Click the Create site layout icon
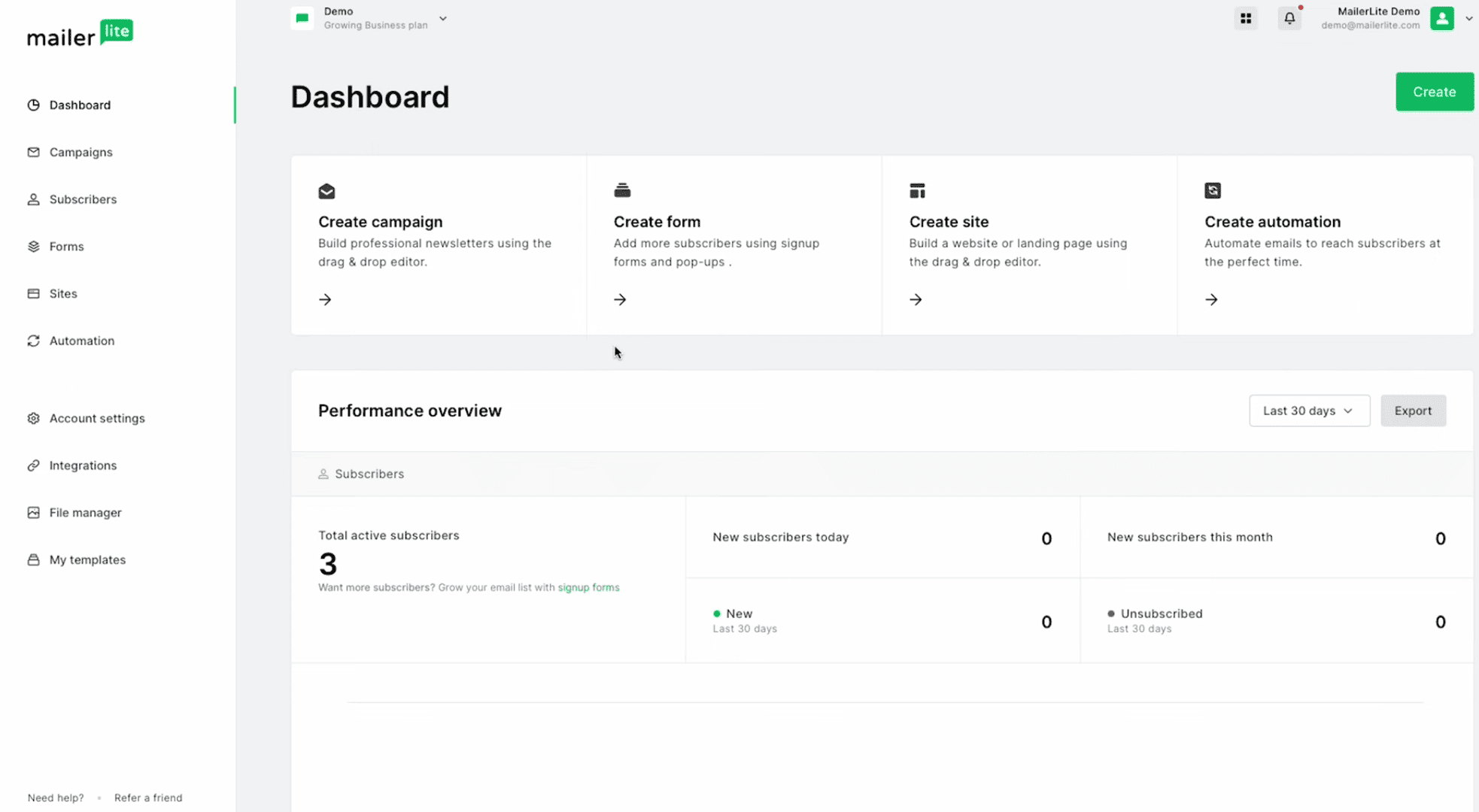Screen dimensions: 1479x812 click(x=917, y=191)
